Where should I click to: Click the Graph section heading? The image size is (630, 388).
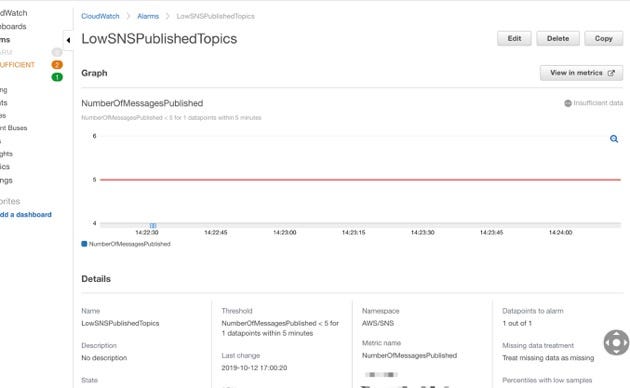point(94,73)
